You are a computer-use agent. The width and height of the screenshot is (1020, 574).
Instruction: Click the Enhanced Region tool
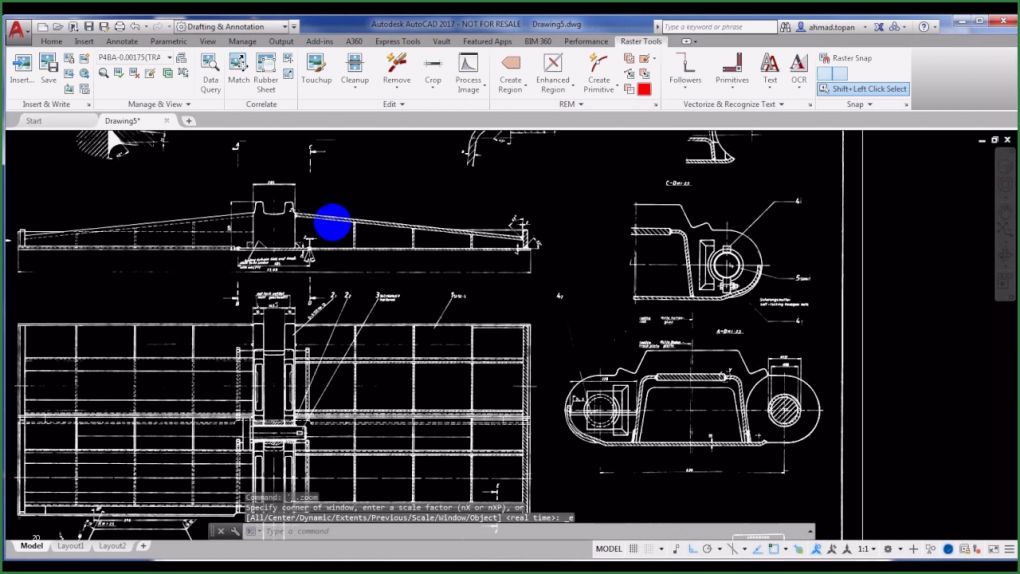[x=552, y=73]
